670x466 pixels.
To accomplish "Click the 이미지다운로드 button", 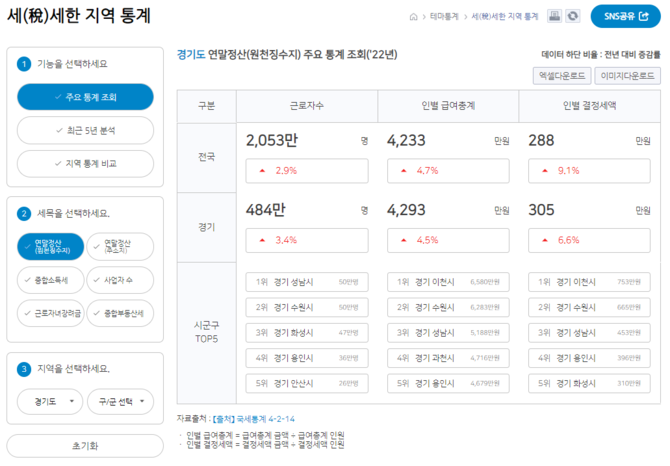I will tap(626, 75).
